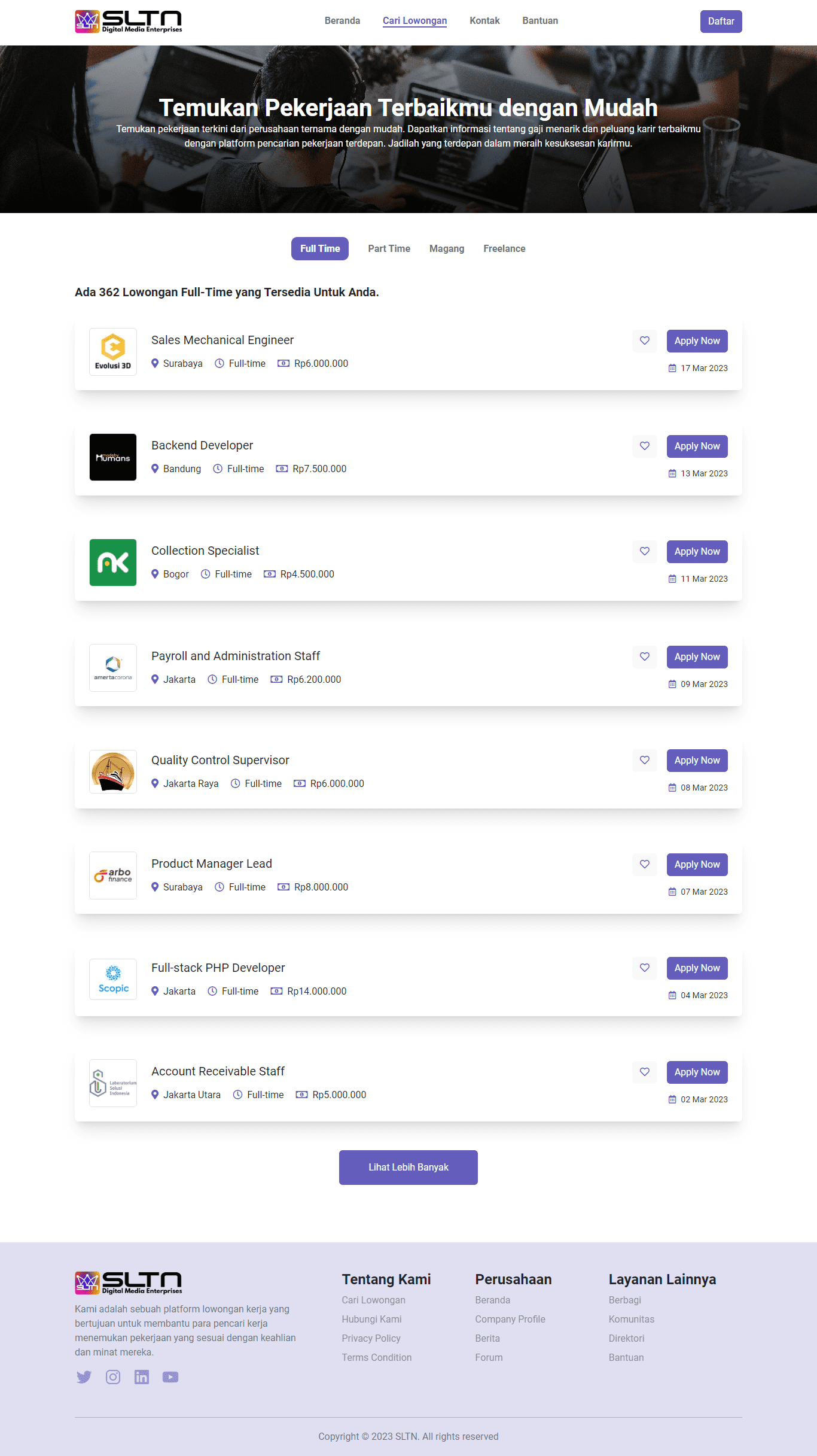Select the Freelance tab
This screenshot has width=817, height=1456.
tap(504, 249)
